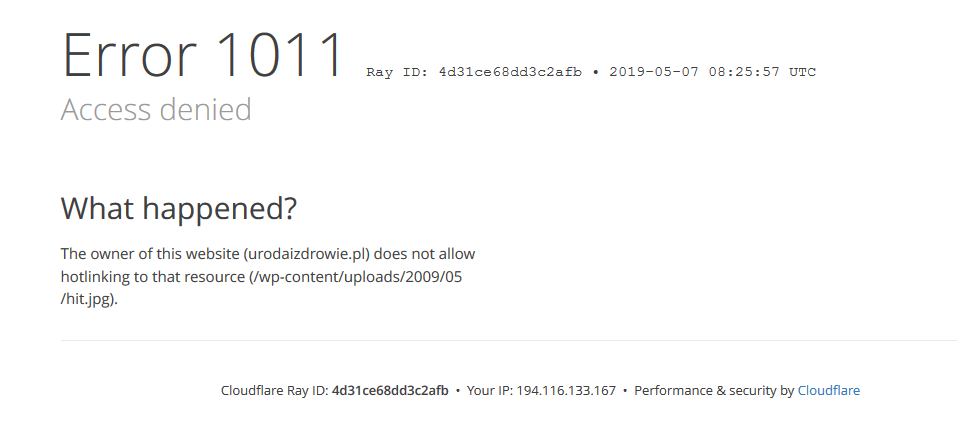
Task: Click the IP address 194.116.133.167
Action: pos(566,391)
